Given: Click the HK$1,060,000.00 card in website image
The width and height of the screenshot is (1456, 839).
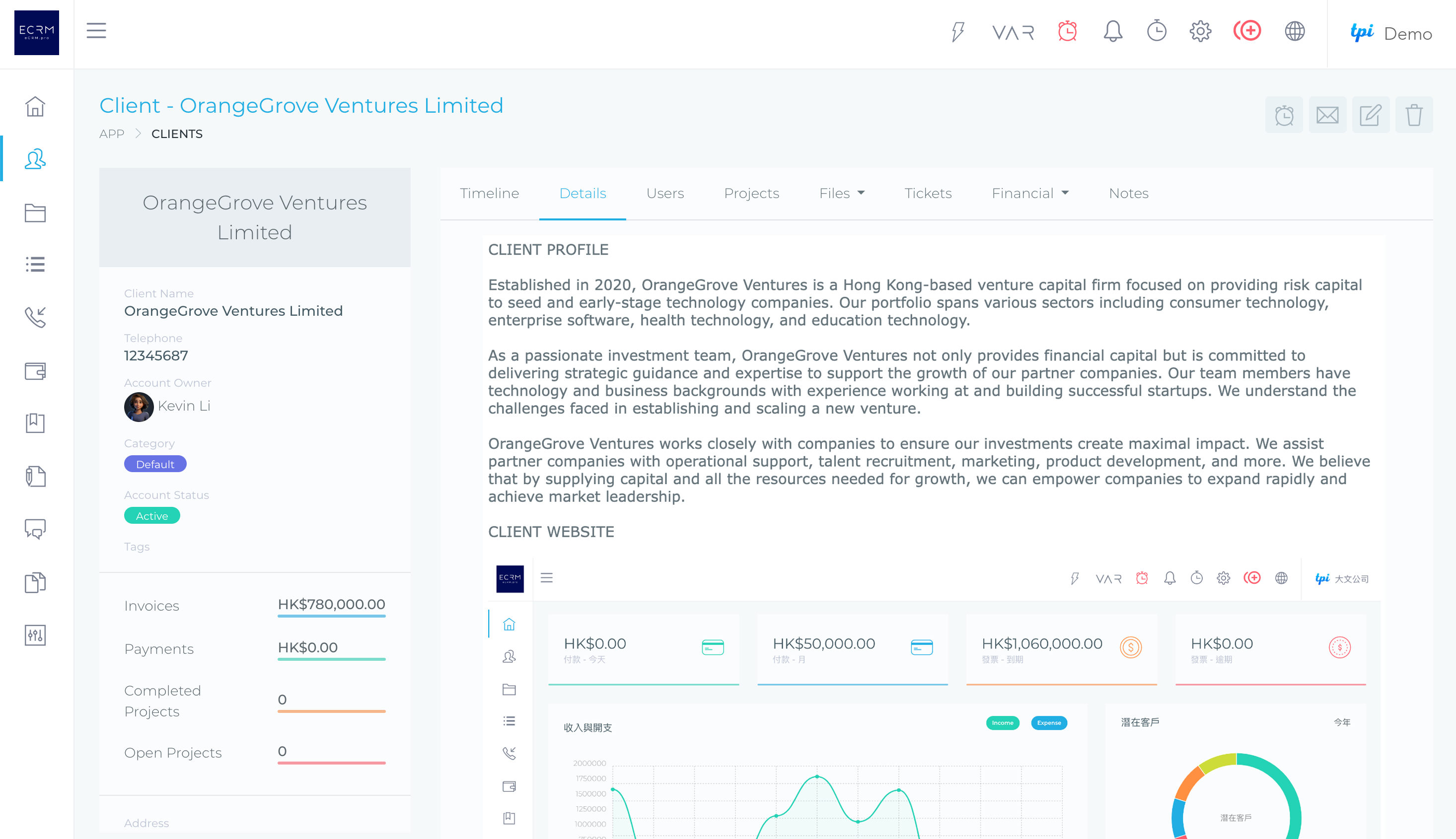Looking at the screenshot, I should 1061,649.
